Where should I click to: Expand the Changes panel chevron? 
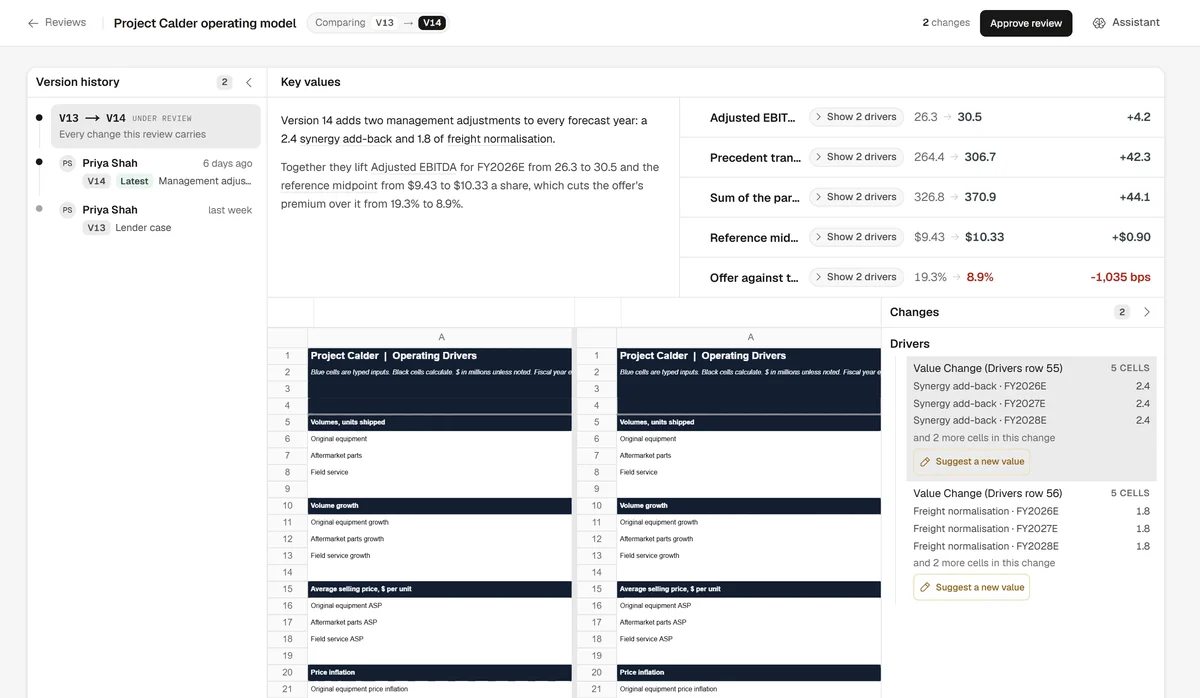[x=1147, y=312]
